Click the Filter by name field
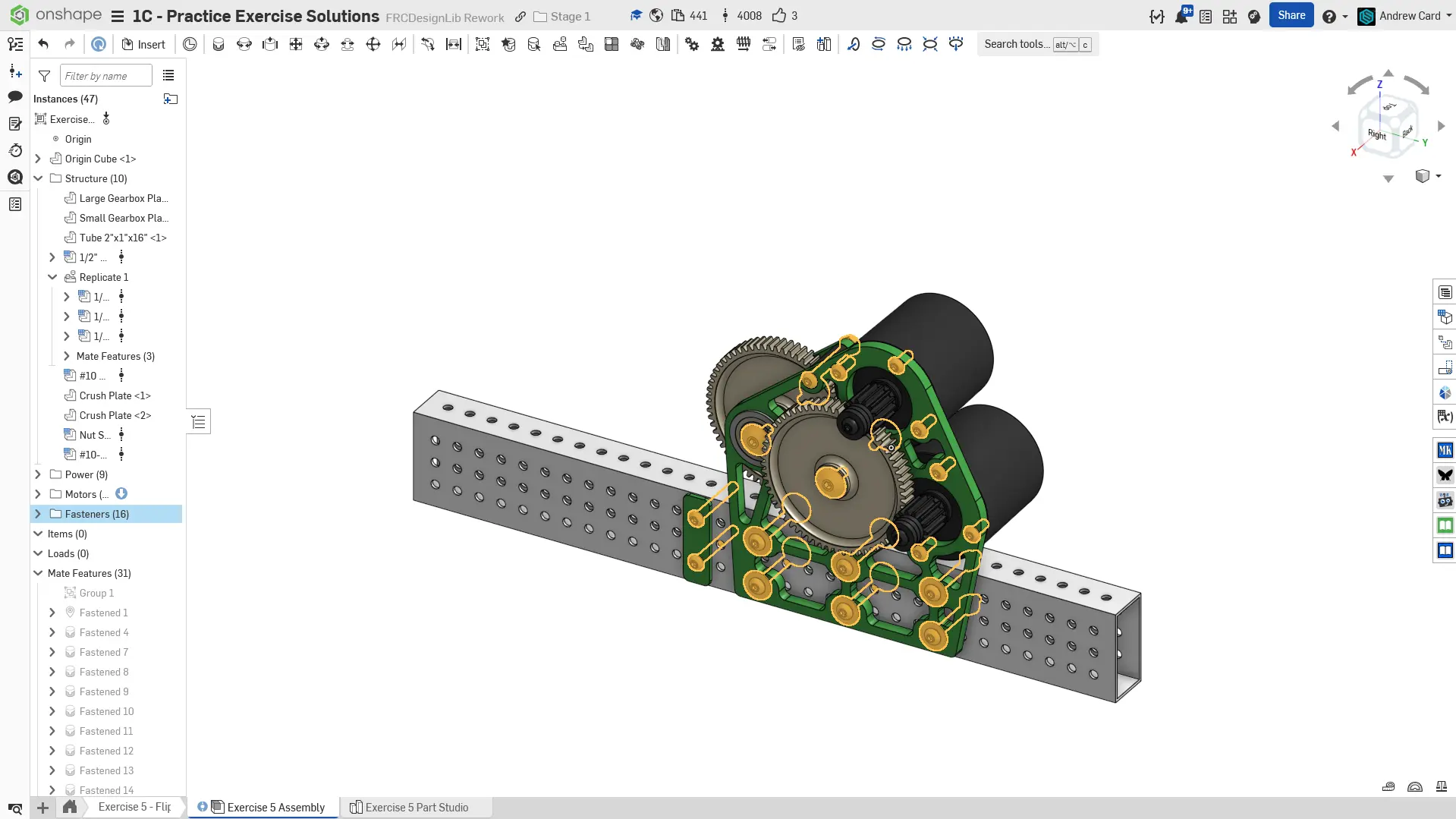 105,76
